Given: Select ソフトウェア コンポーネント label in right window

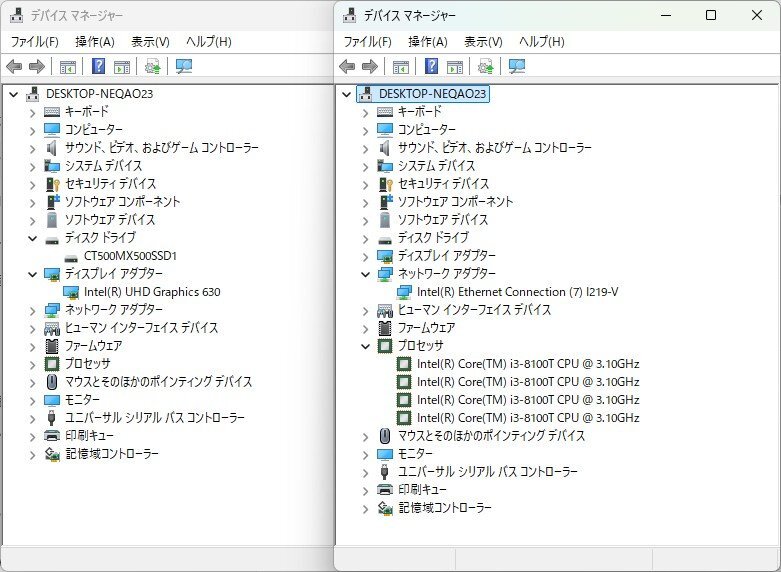Looking at the screenshot, I should point(455,202).
